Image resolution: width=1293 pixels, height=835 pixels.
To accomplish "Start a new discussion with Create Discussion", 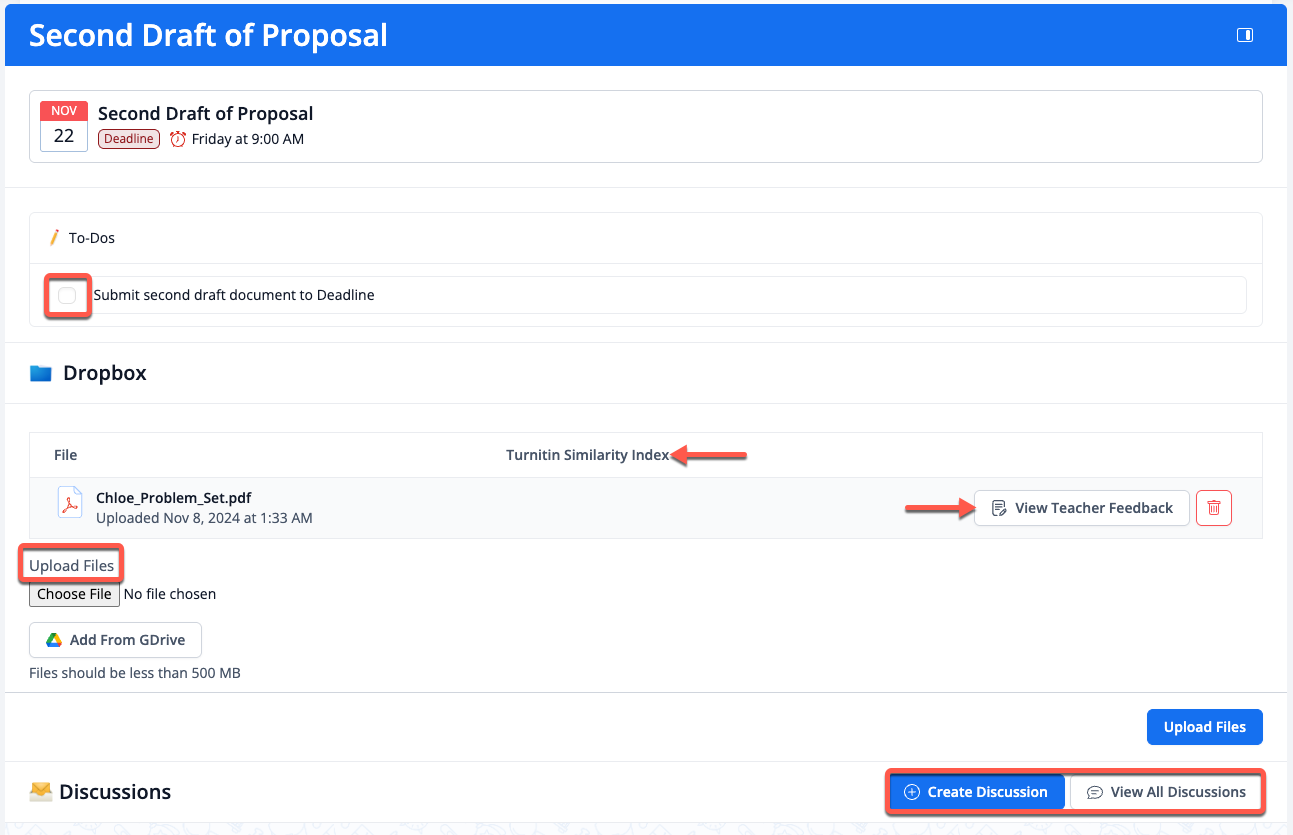I will pyautogui.click(x=975, y=792).
